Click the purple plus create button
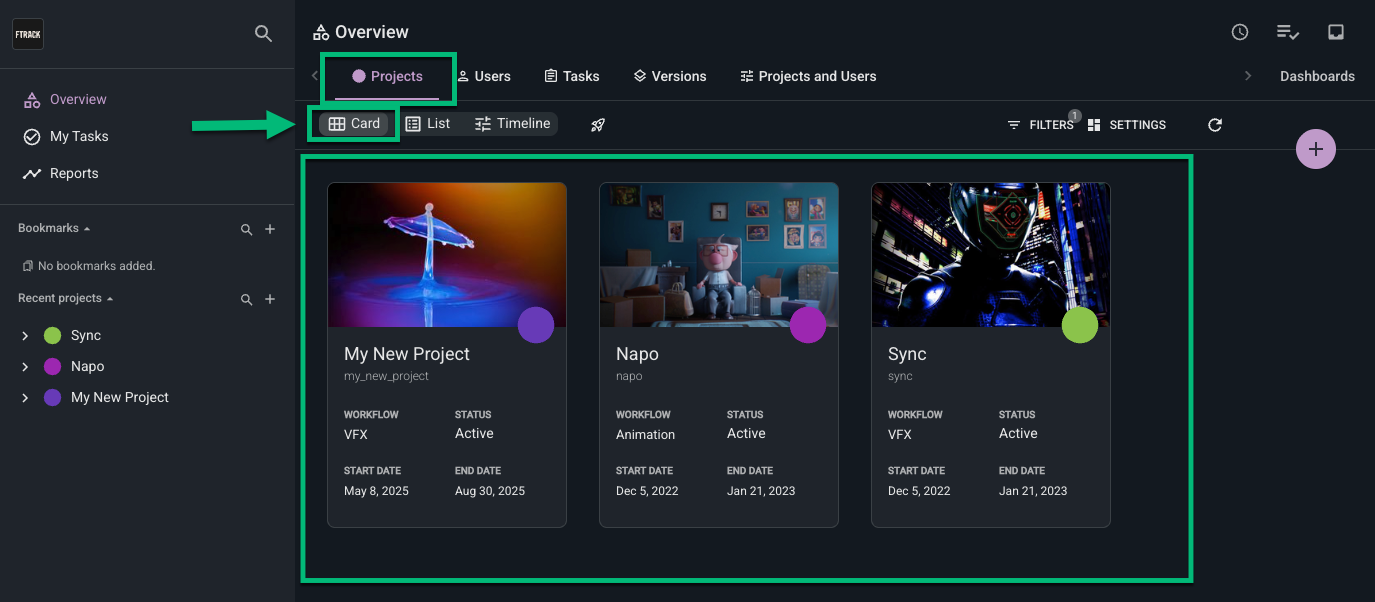The width and height of the screenshot is (1375, 602). 1315,149
